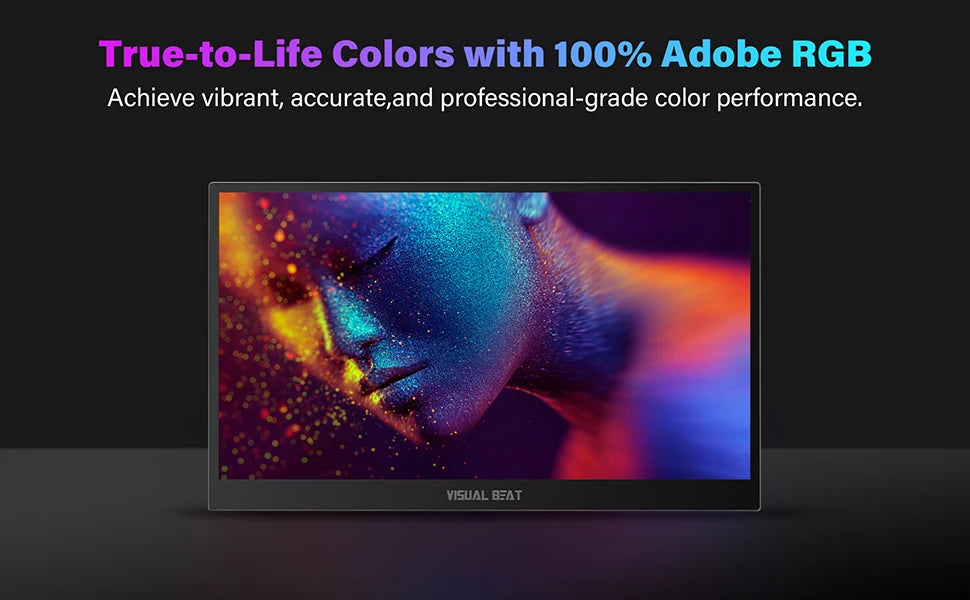Image resolution: width=970 pixels, height=600 pixels.
Task: Click the "RGB" text in headline
Action: 831,54
